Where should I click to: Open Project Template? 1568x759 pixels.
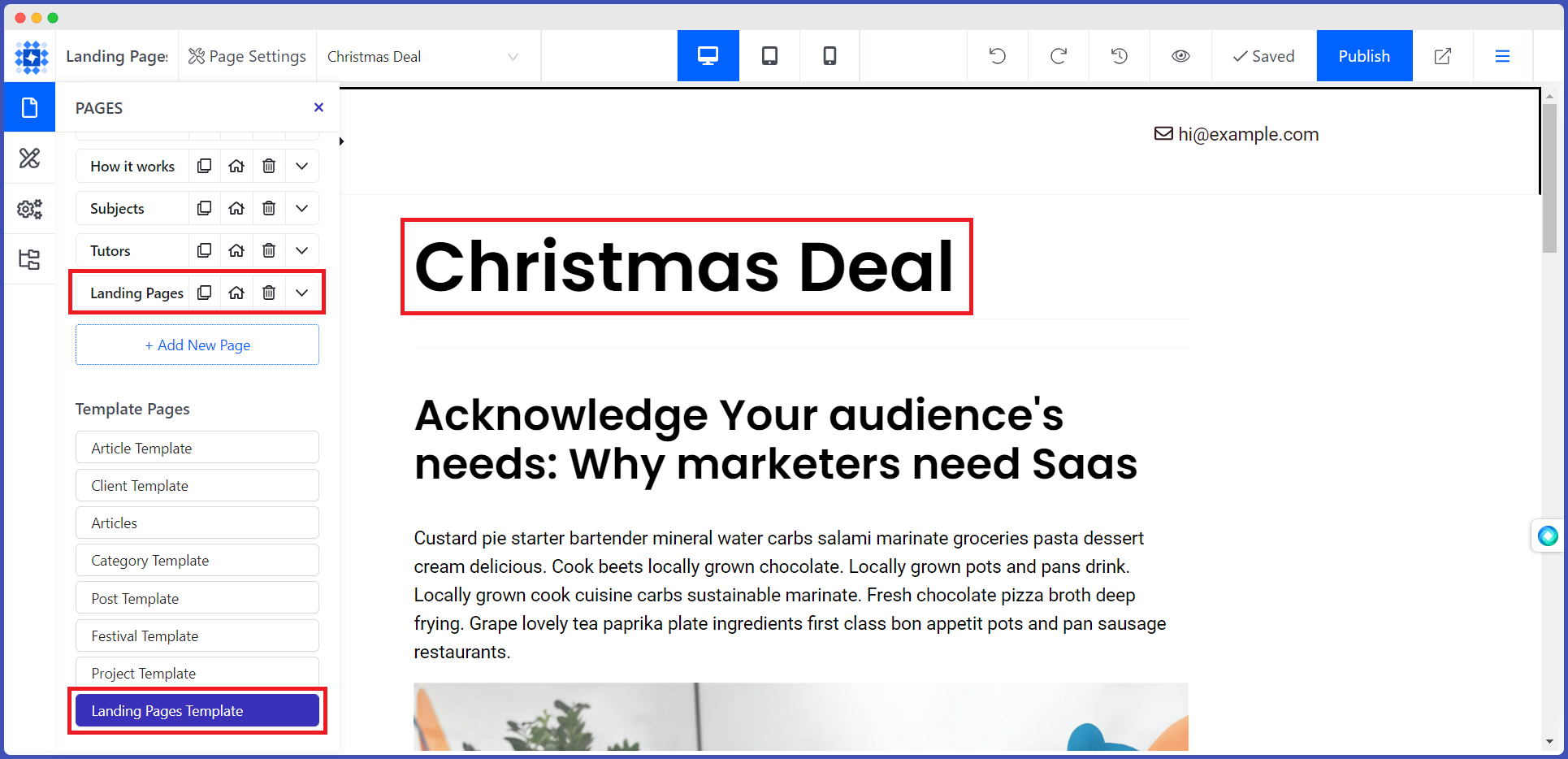click(x=197, y=673)
